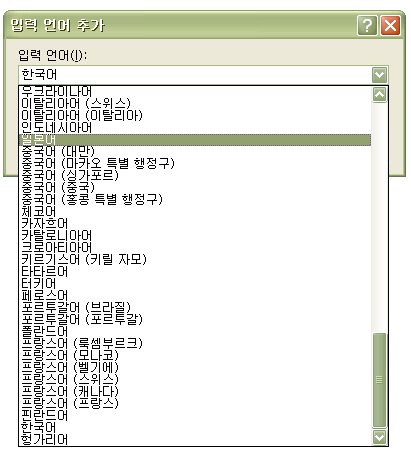
Task: Choose 중국어 (마카오 특별 행정구)
Action: click(x=195, y=164)
